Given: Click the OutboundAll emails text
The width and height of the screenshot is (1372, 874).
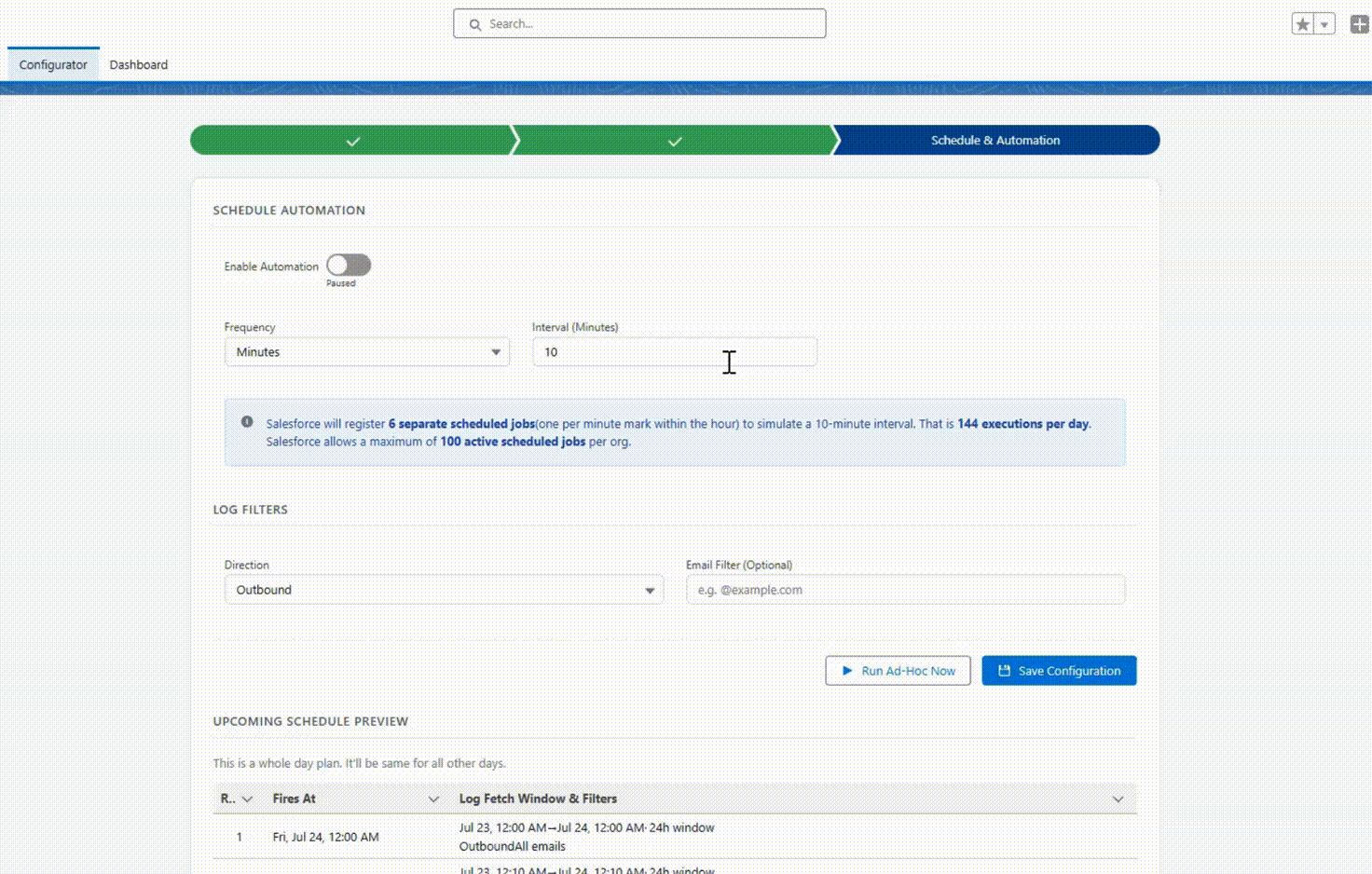Looking at the screenshot, I should (513, 846).
